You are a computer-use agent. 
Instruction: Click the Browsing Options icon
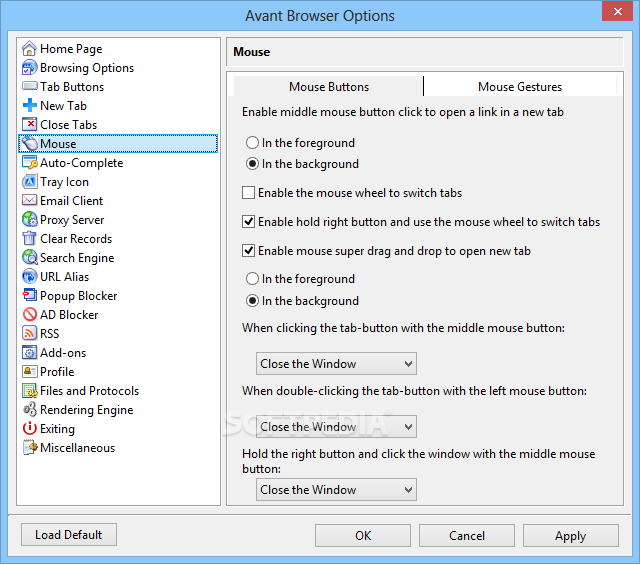click(29, 67)
